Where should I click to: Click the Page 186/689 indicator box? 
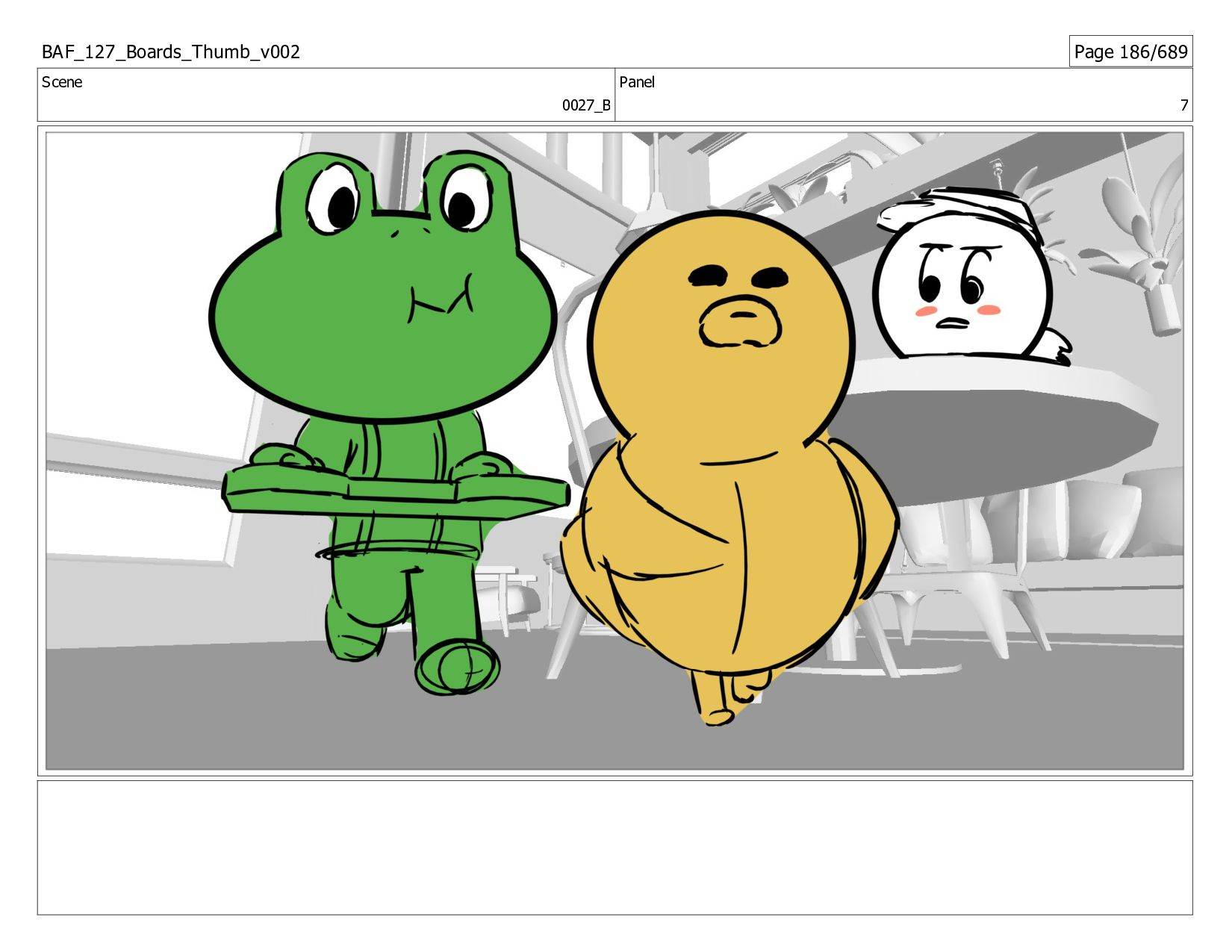point(1130,52)
